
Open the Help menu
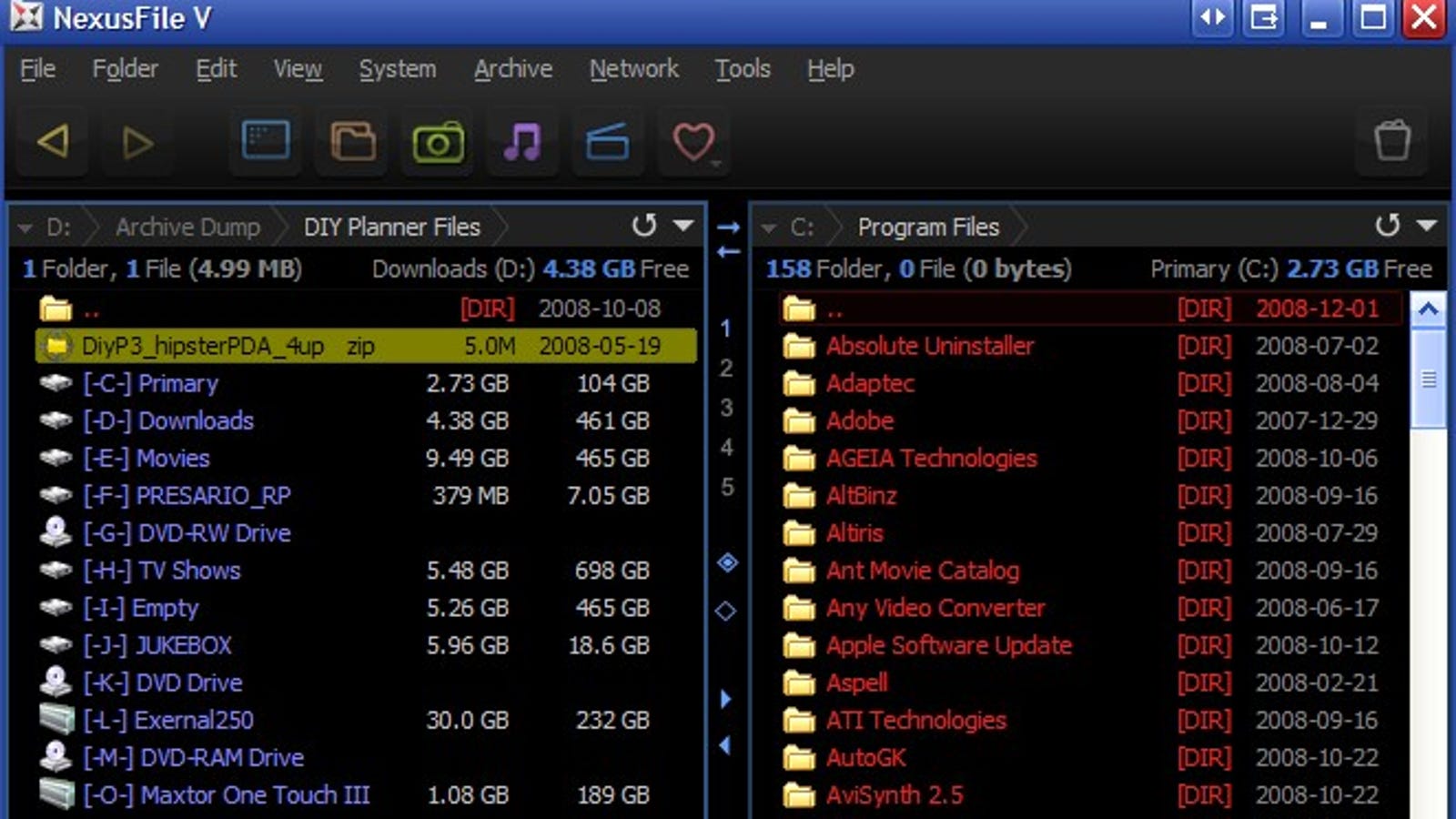click(x=830, y=69)
